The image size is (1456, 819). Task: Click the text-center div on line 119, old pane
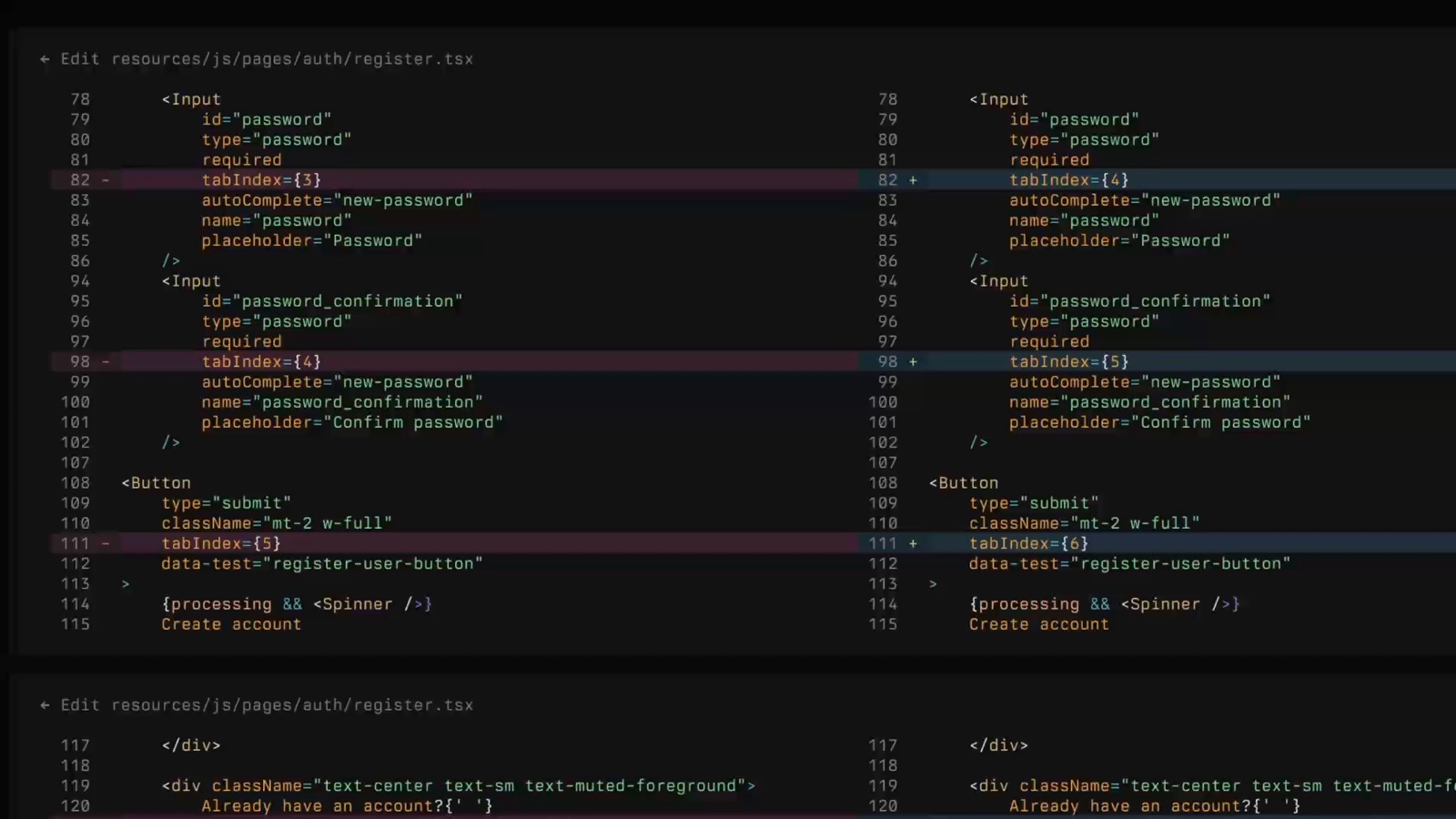click(x=459, y=786)
